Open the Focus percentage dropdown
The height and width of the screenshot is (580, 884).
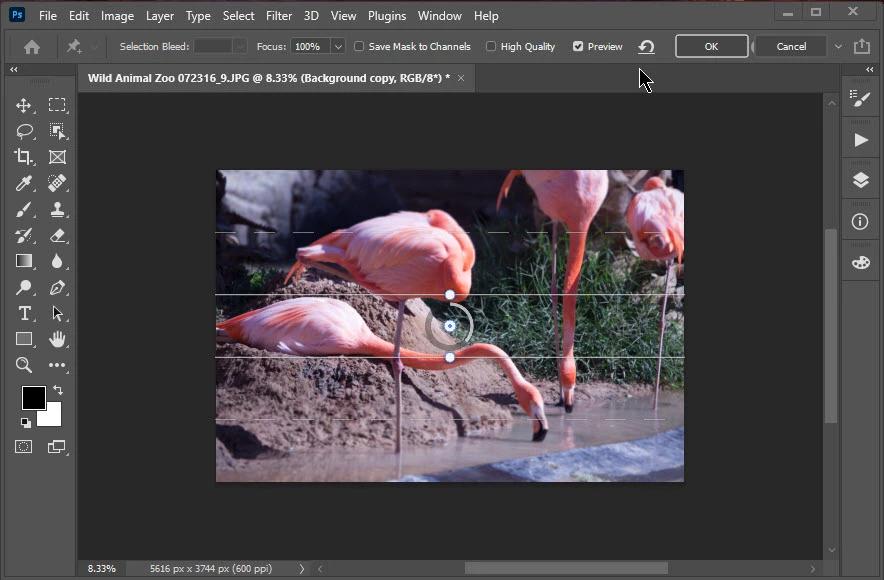pyautogui.click(x=338, y=47)
